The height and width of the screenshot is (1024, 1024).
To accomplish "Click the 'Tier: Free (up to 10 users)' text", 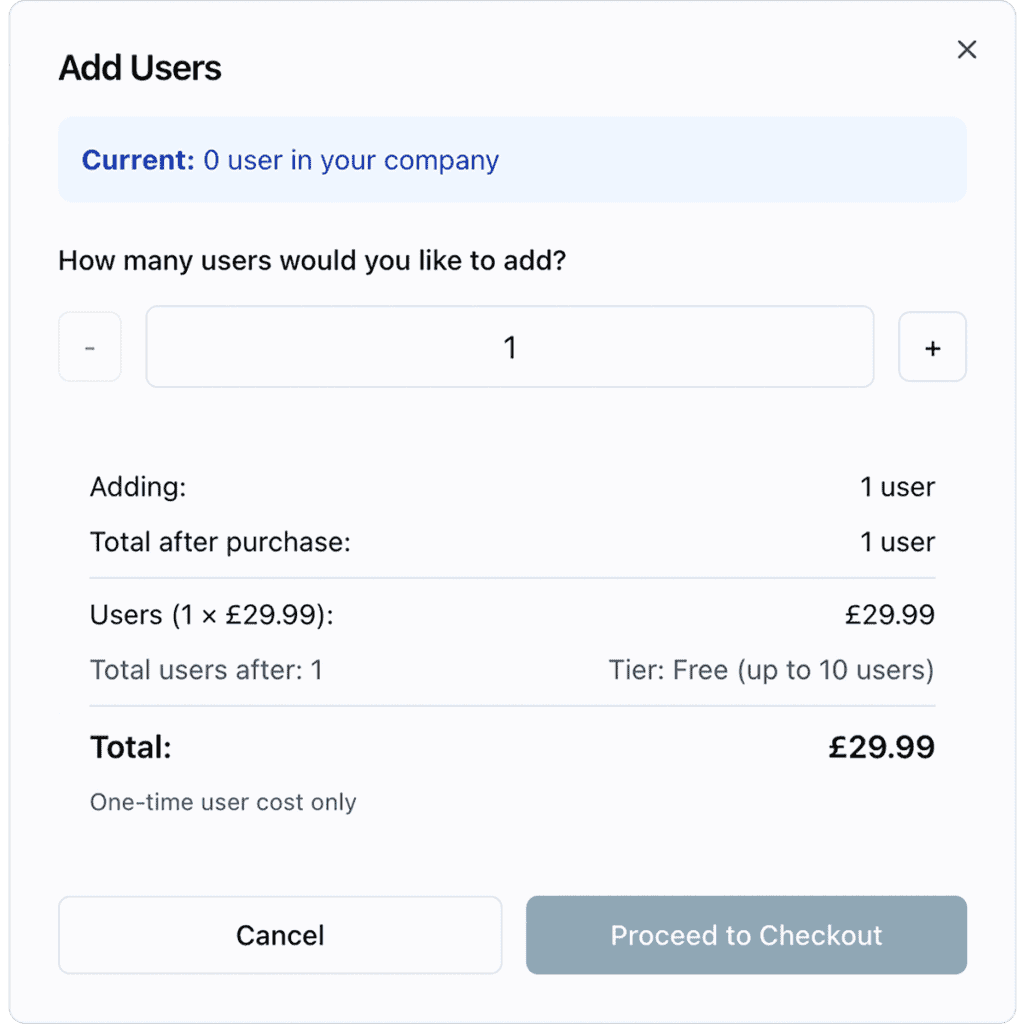I will (x=771, y=669).
